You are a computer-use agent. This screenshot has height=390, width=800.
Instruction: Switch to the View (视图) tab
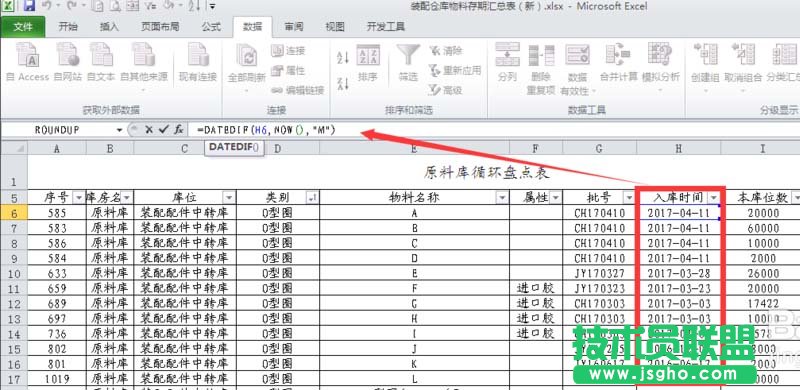tap(335, 27)
